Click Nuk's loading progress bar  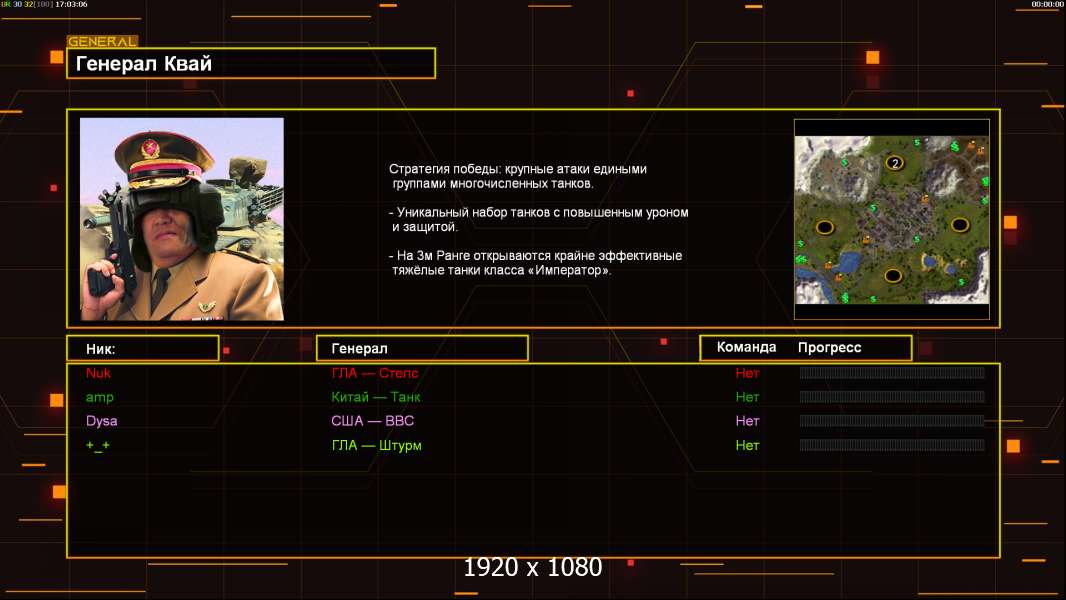(x=892, y=372)
